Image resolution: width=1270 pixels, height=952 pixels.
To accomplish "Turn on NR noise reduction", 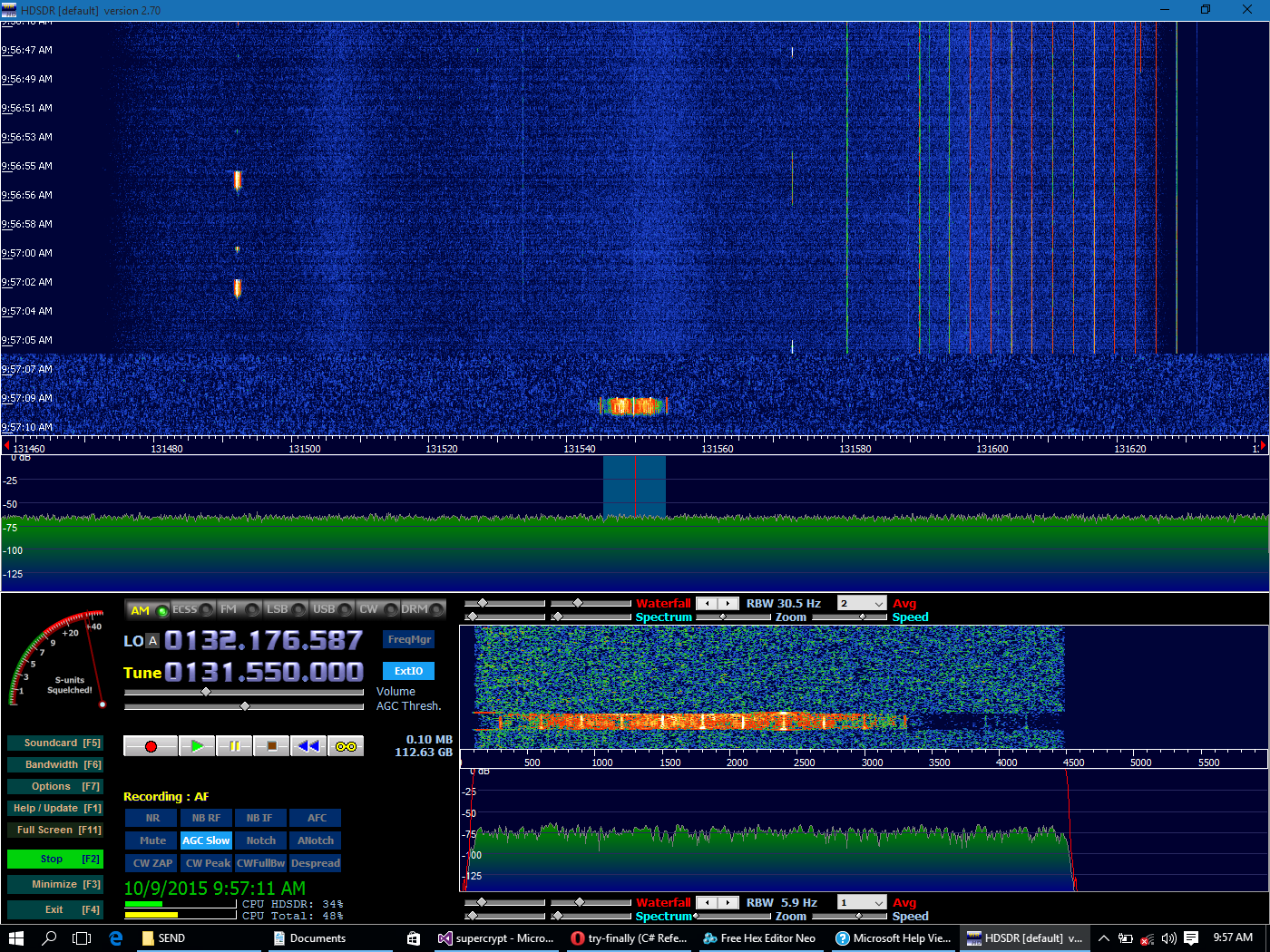I will (151, 817).
